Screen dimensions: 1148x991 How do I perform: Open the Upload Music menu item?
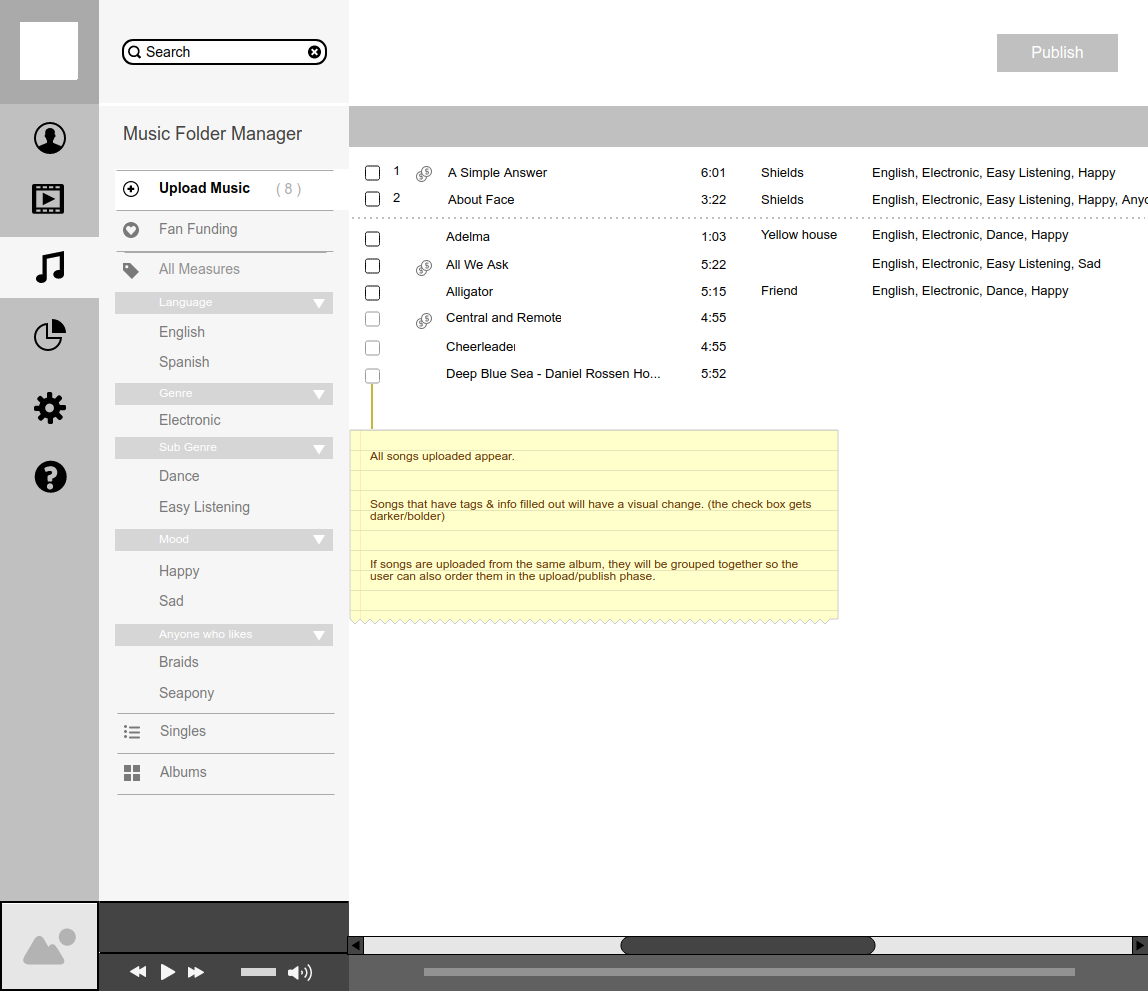click(x=225, y=189)
